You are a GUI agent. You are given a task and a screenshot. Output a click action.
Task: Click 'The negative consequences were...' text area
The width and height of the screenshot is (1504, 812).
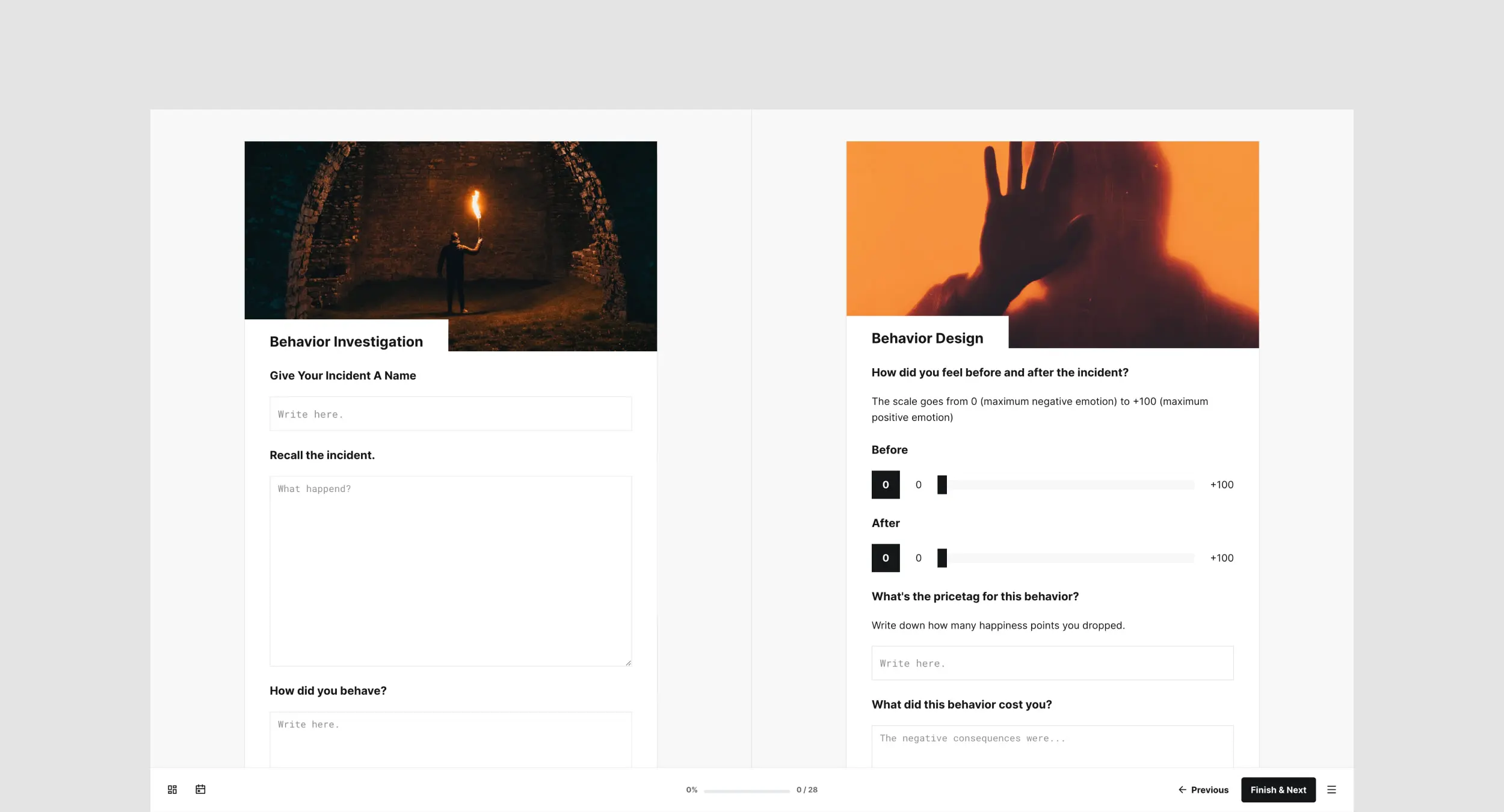click(1052, 746)
